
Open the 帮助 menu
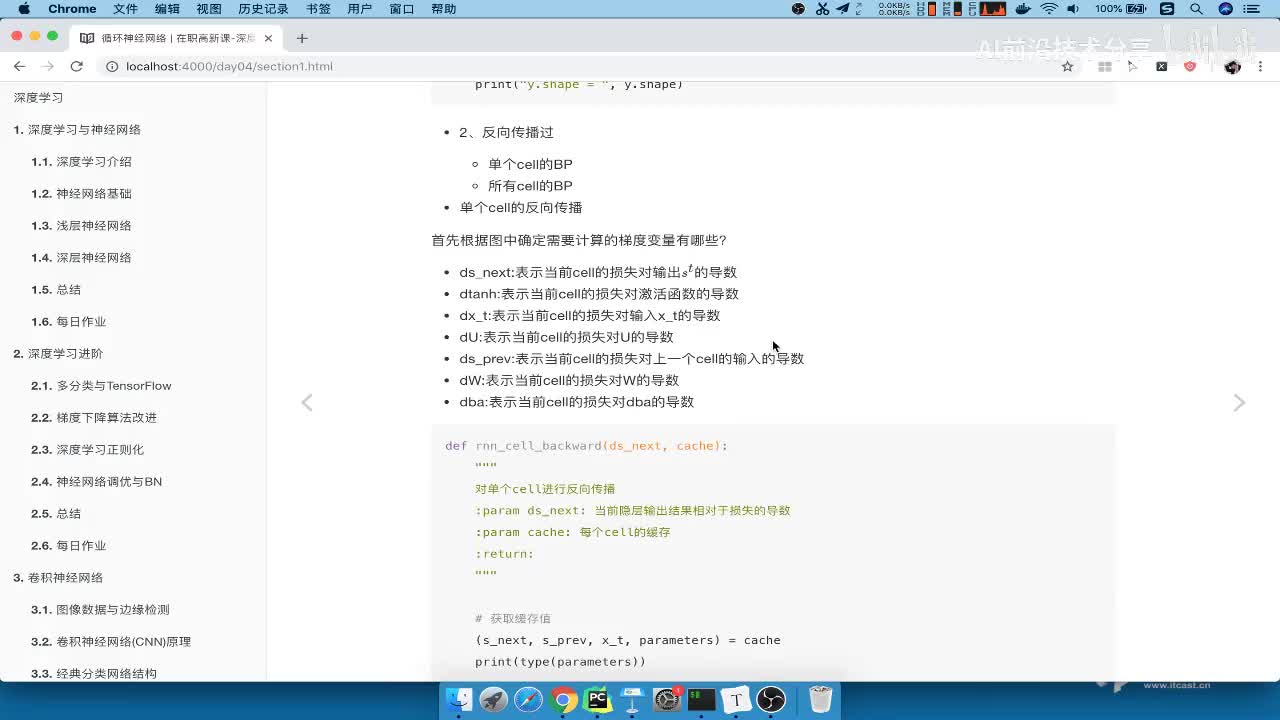coord(443,9)
